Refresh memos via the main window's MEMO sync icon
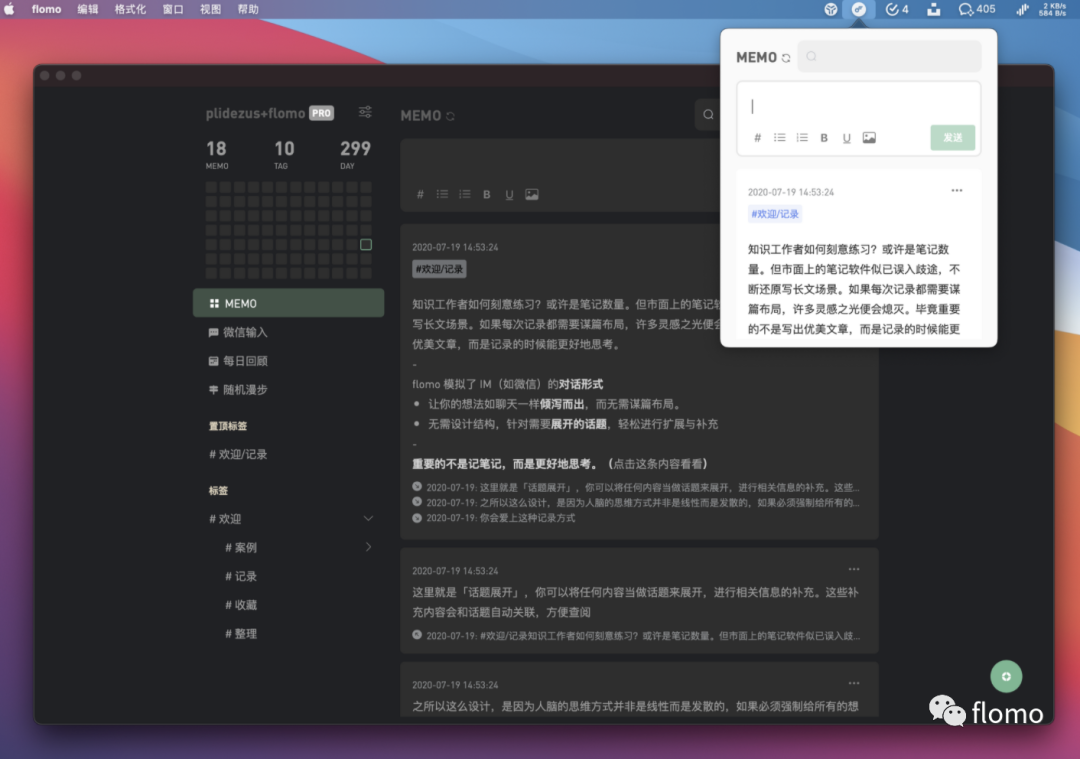Viewport: 1080px width, 759px height. 450,116
